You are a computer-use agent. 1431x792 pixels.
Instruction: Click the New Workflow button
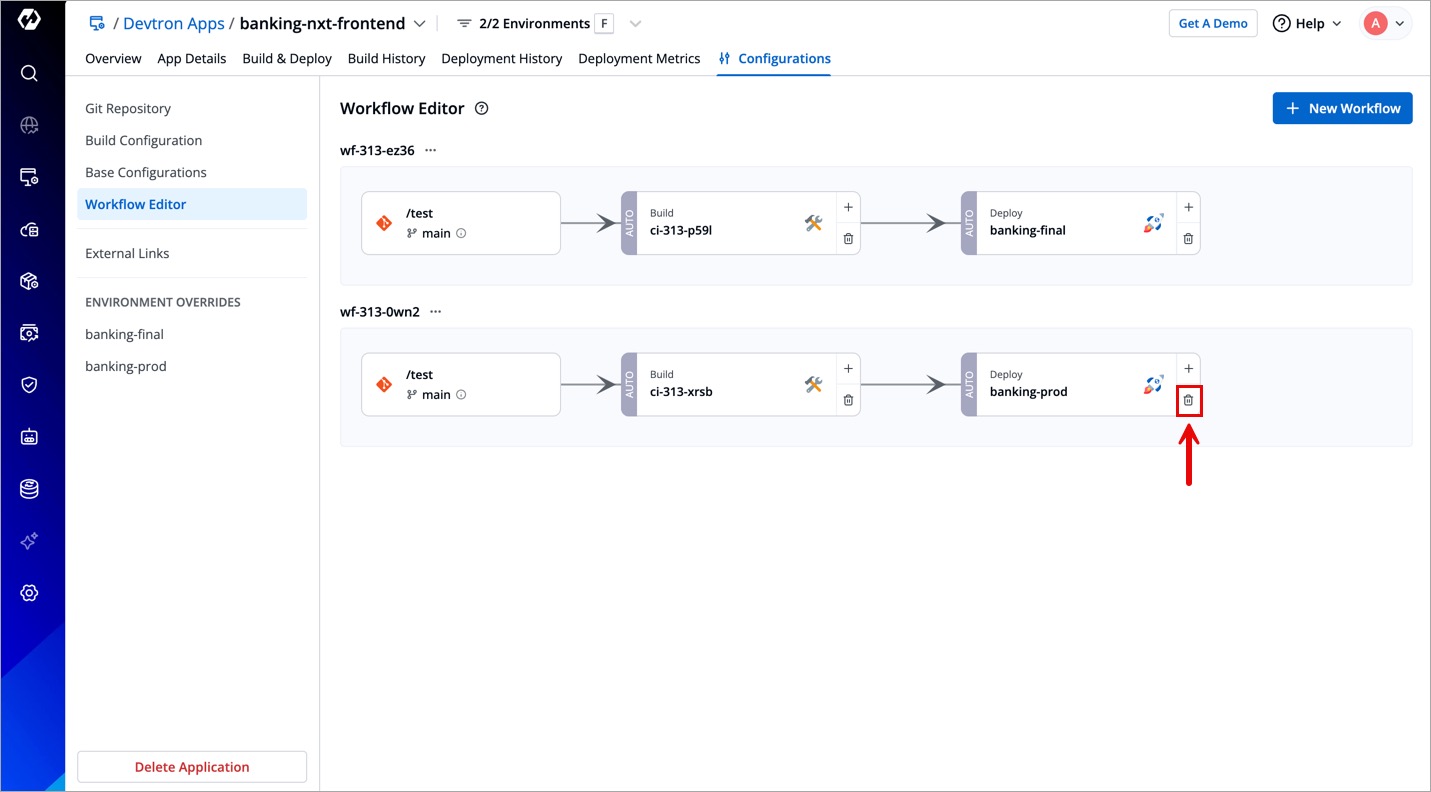[1342, 108]
